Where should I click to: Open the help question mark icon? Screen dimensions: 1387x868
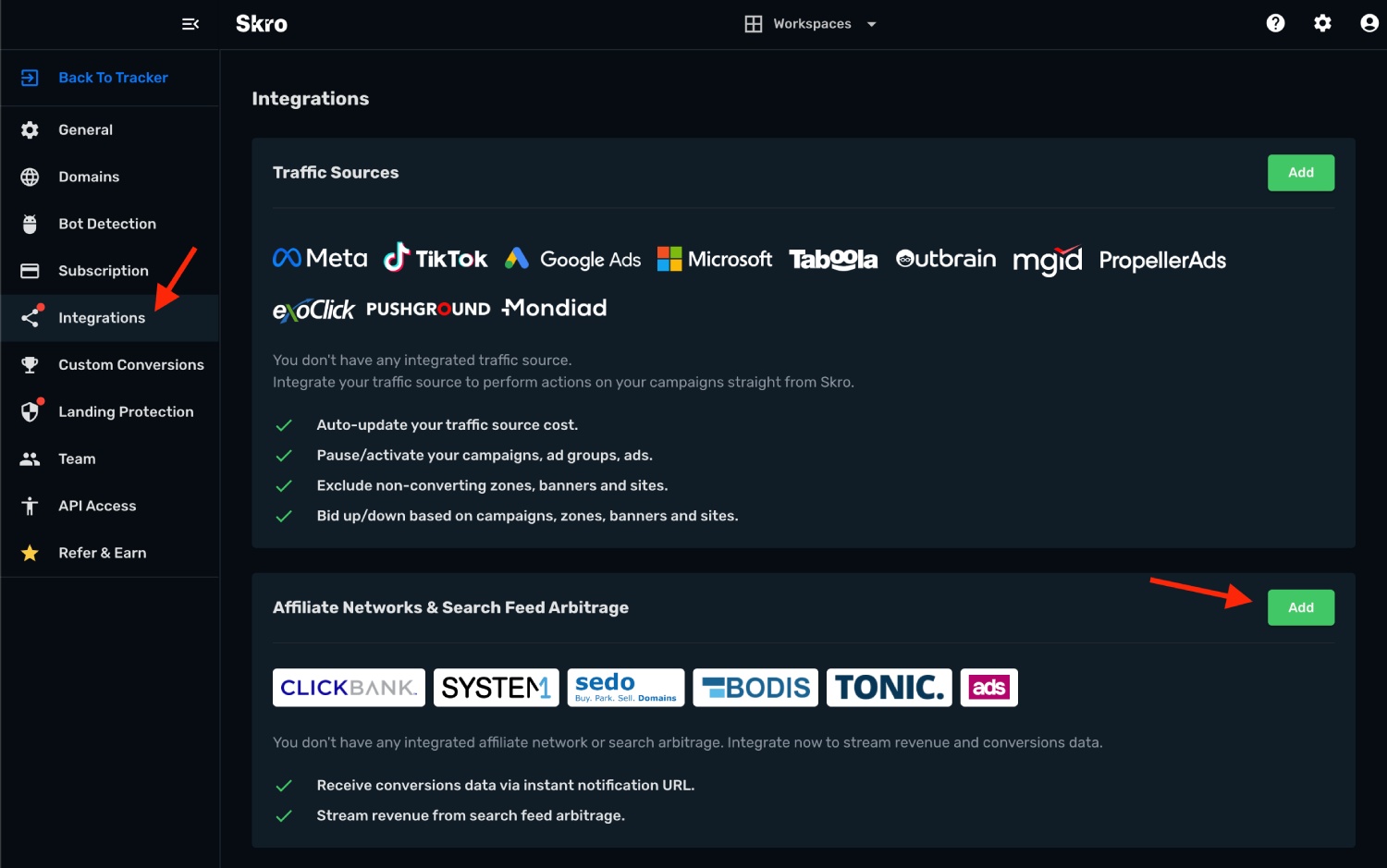coord(1275,23)
